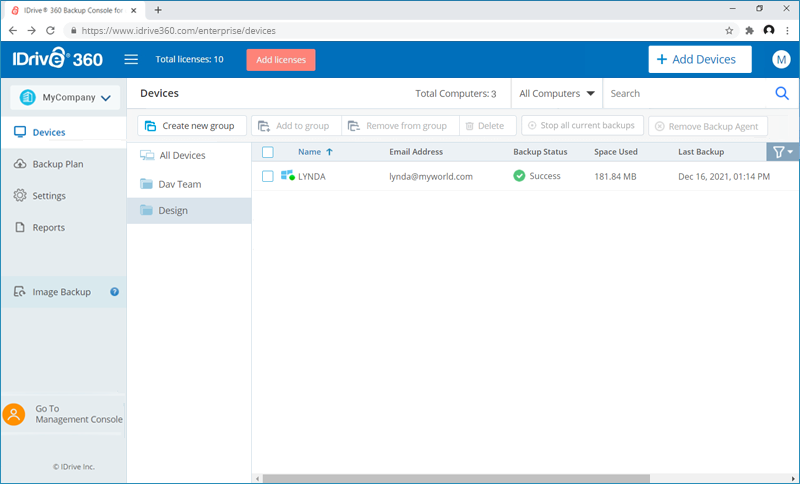Open the user avatar M menu
The image size is (800, 484).
coord(781,59)
